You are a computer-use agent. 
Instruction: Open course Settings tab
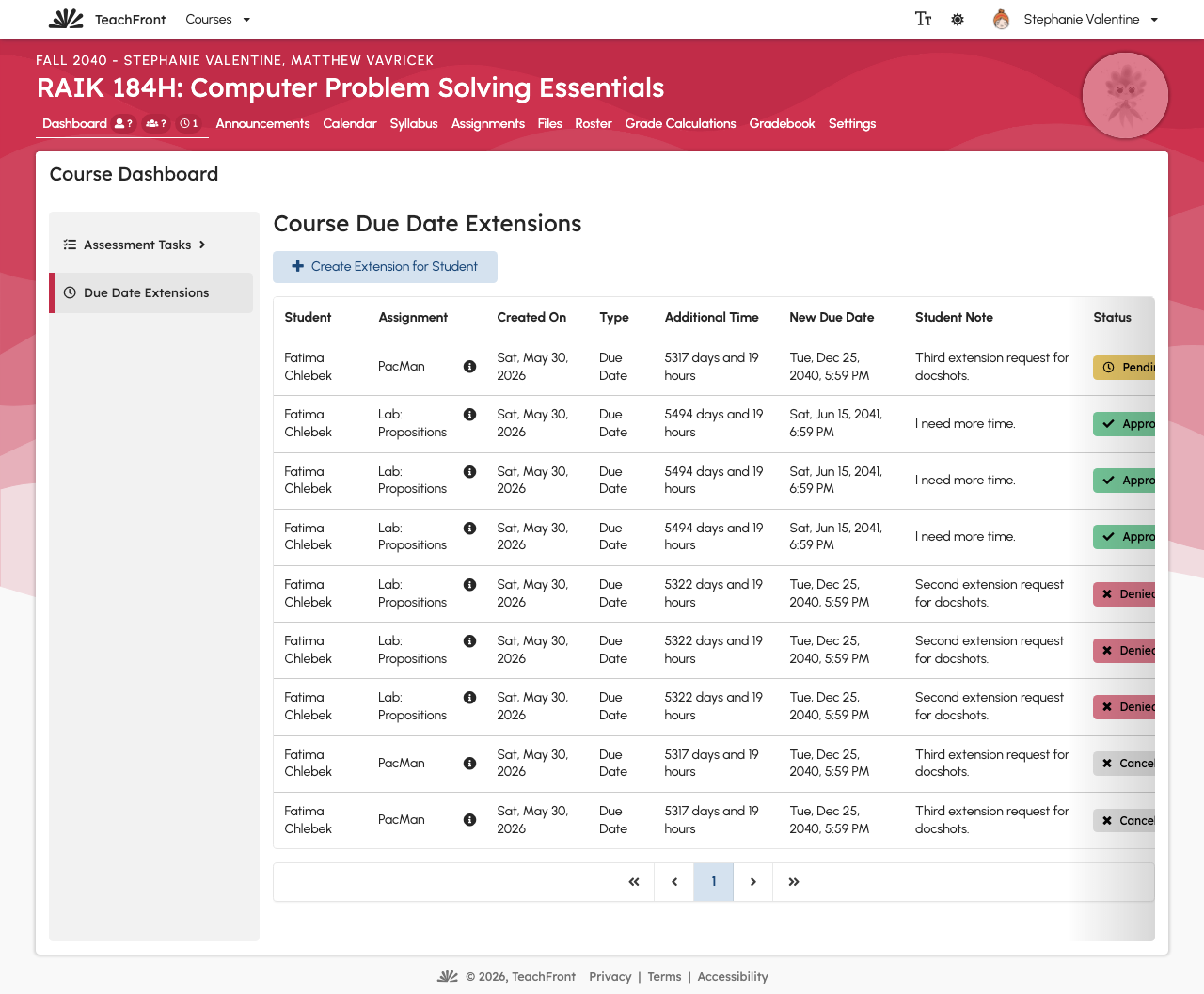pos(852,123)
